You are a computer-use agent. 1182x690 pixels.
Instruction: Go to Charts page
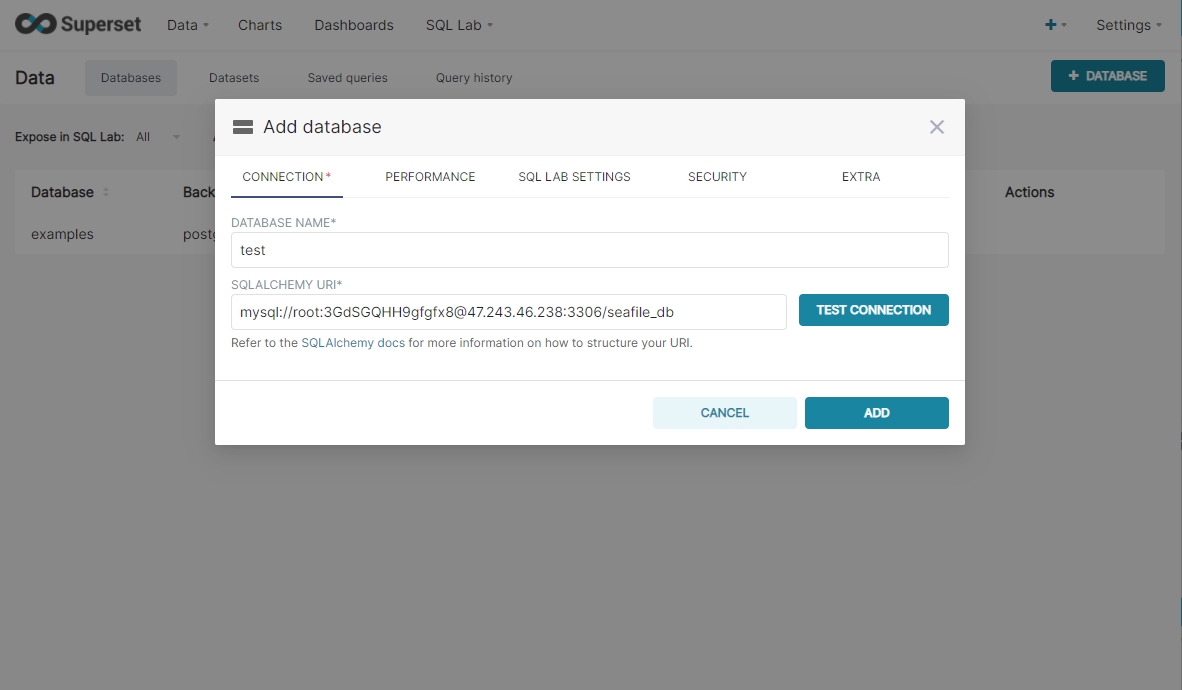[x=260, y=25]
